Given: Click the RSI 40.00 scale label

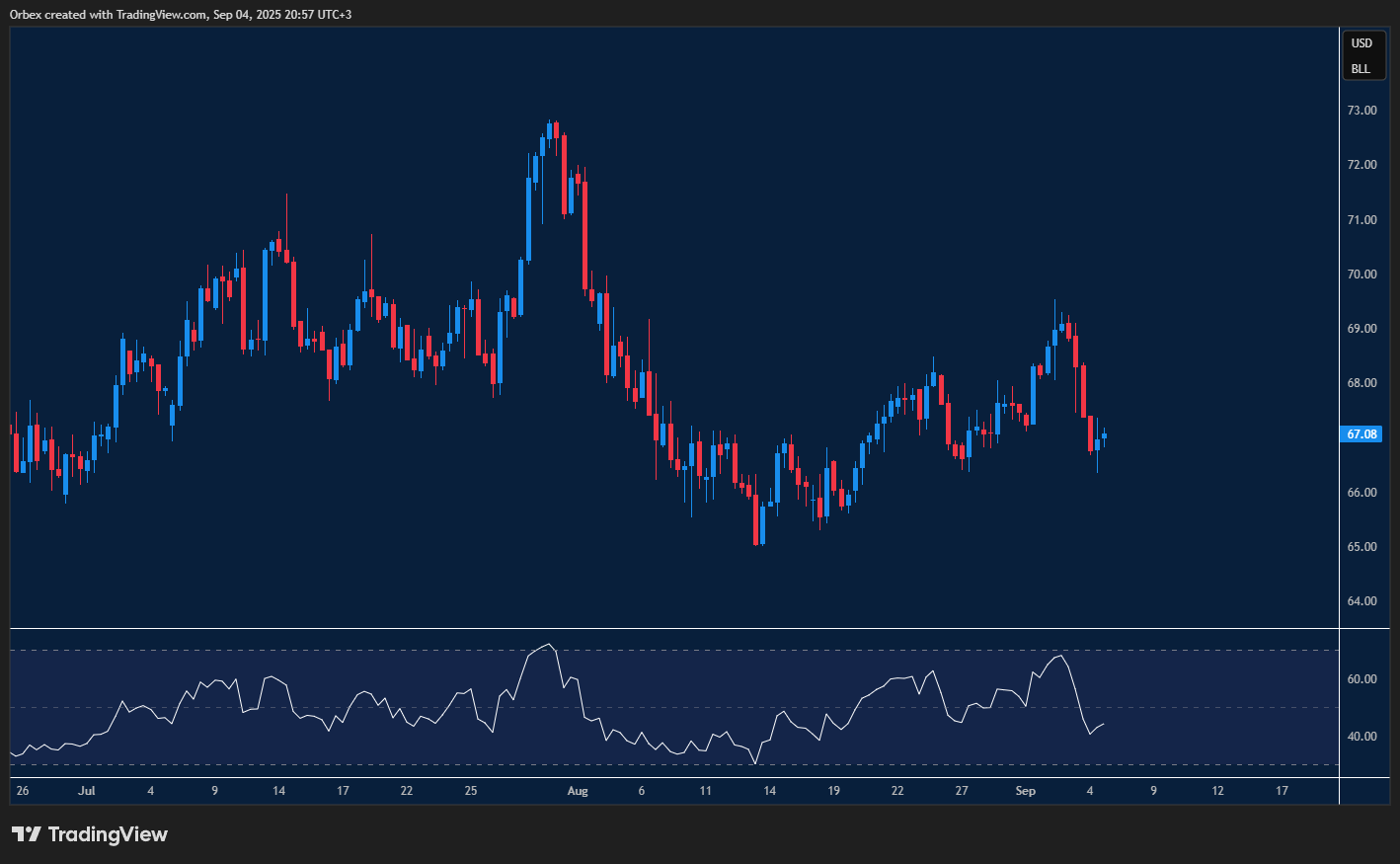Looking at the screenshot, I should pos(1361,737).
